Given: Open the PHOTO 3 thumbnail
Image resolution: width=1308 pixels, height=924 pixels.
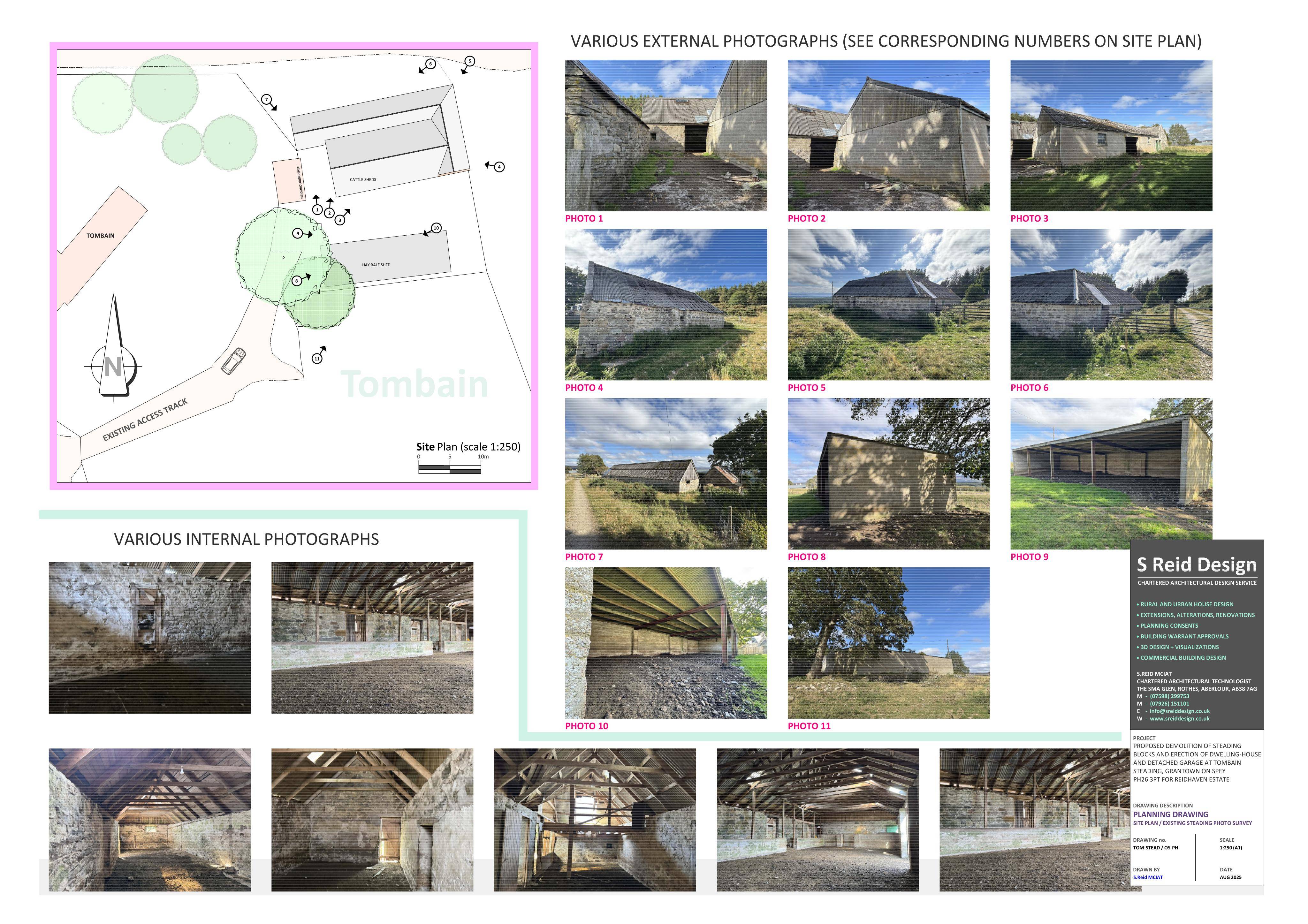Looking at the screenshot, I should point(1112,136).
